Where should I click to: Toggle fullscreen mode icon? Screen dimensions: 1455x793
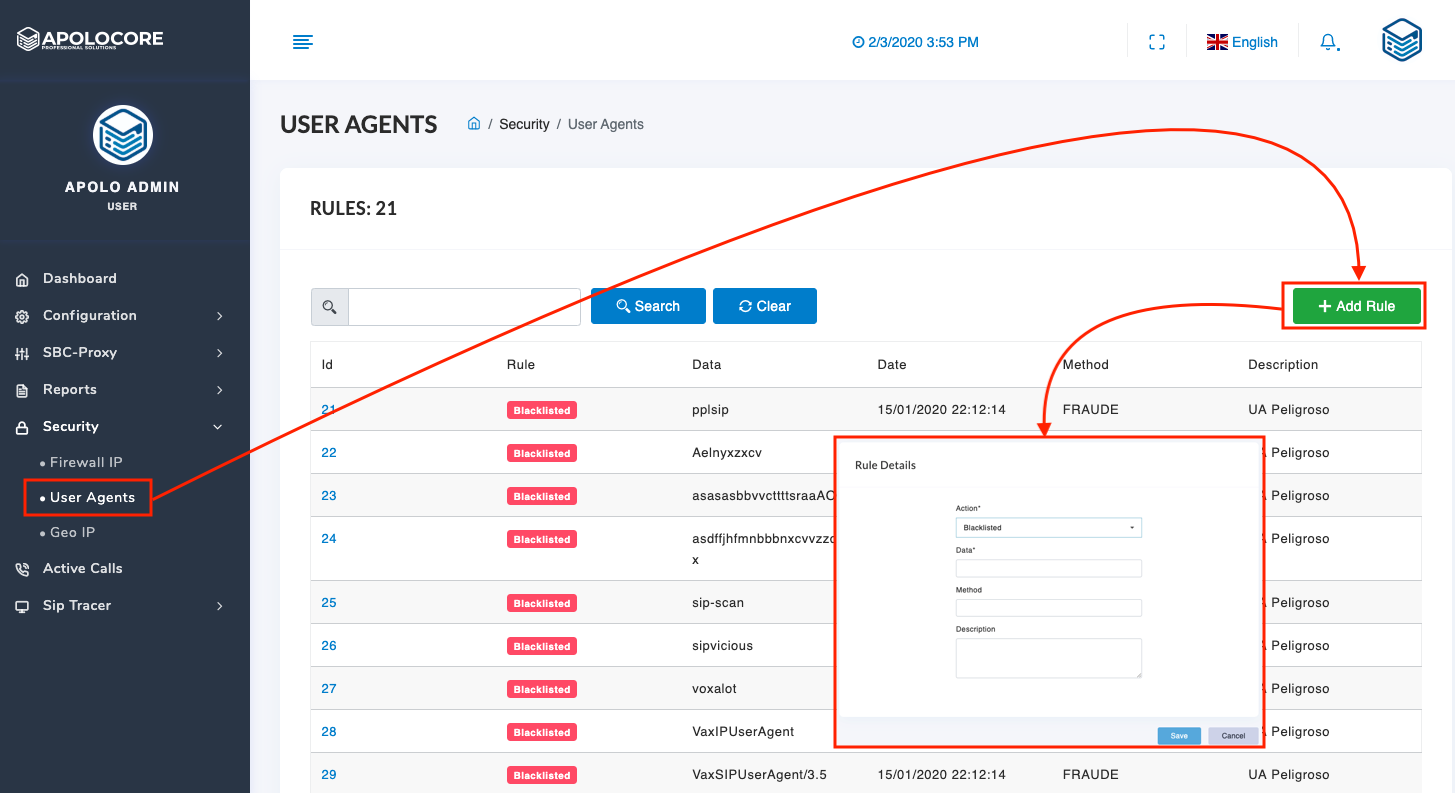pos(1157,42)
